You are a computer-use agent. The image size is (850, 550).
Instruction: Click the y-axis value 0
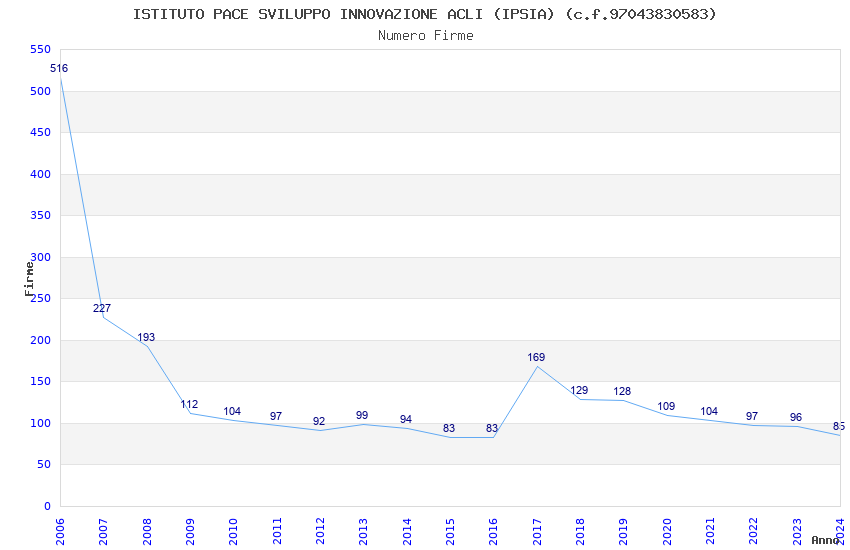point(48,506)
